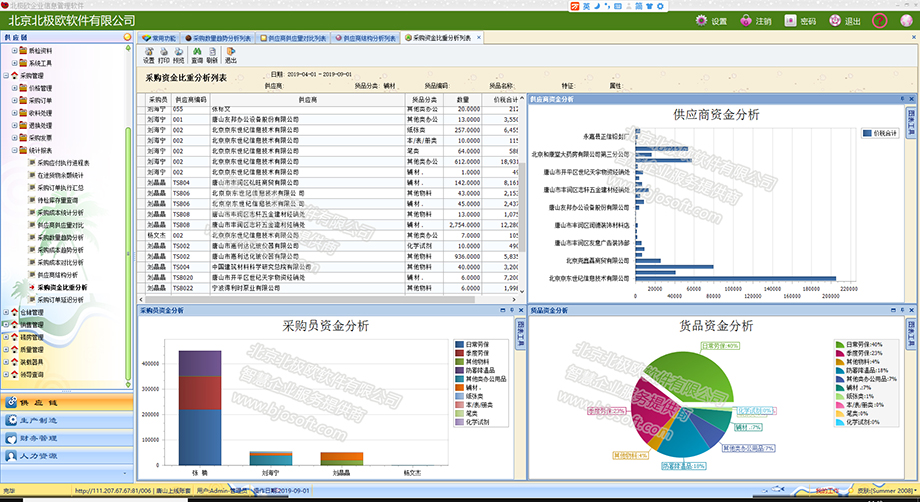
Task: Switch to the 采购数量趋势分析列表 tab
Action: 218,38
